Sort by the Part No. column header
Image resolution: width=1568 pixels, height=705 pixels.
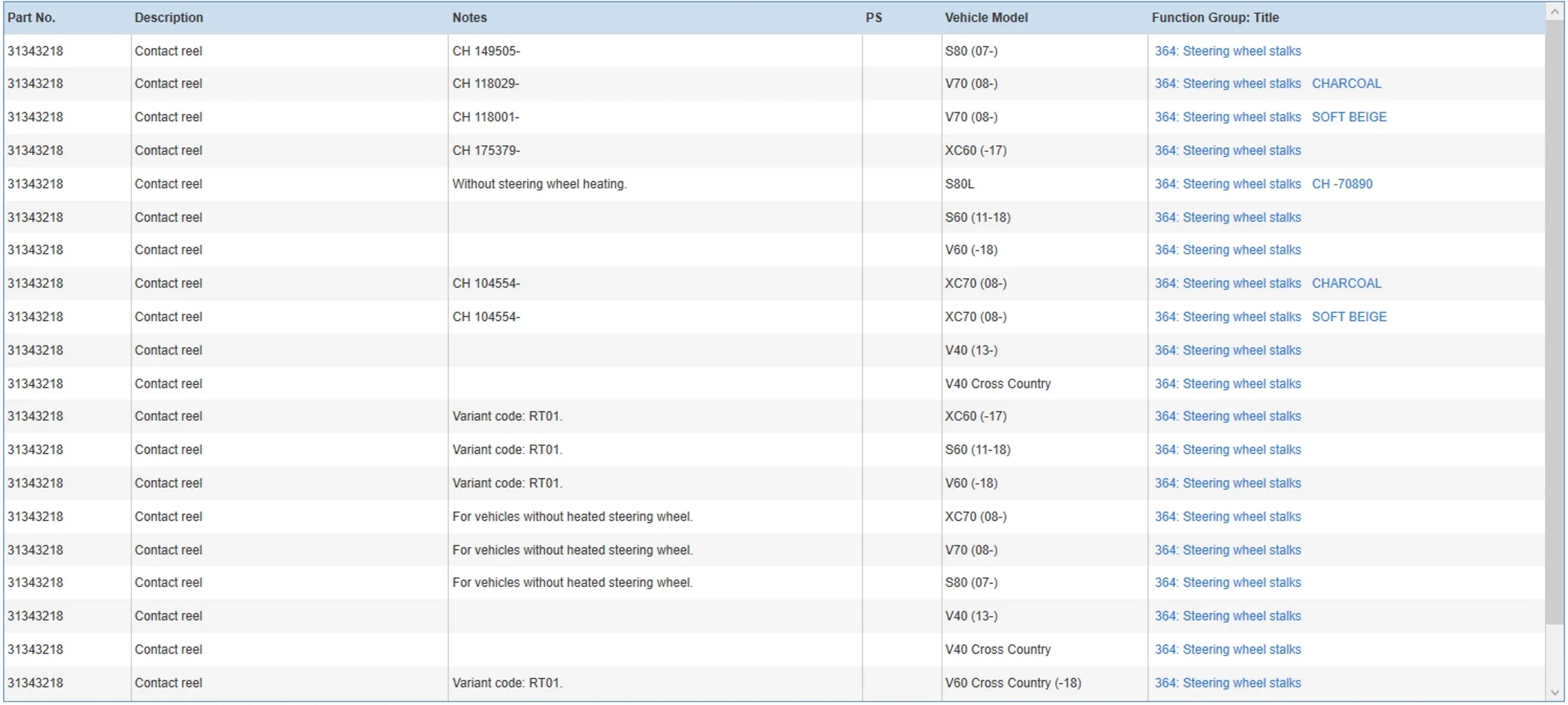[31, 18]
